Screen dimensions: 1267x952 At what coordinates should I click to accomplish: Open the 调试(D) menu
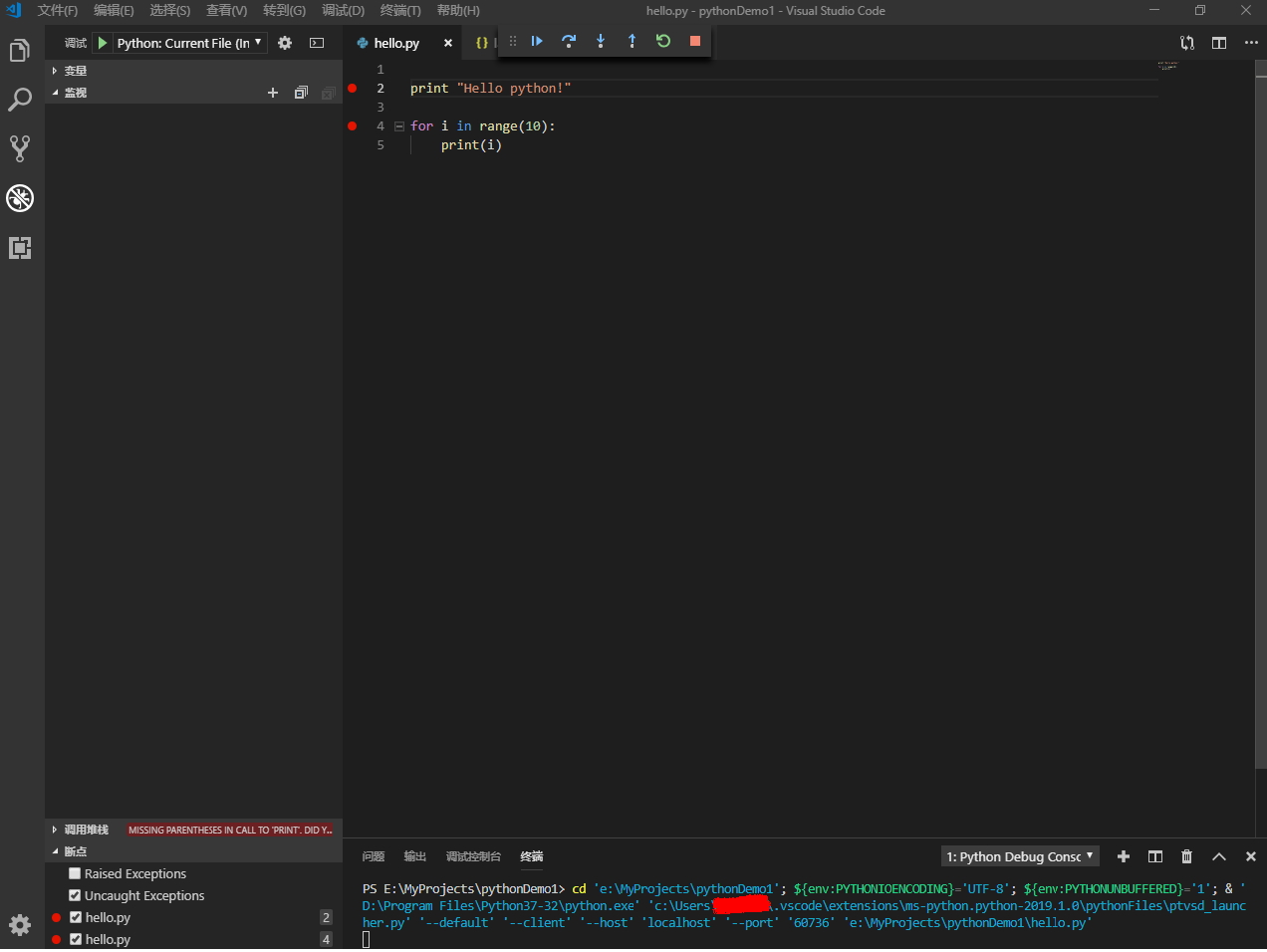343,10
